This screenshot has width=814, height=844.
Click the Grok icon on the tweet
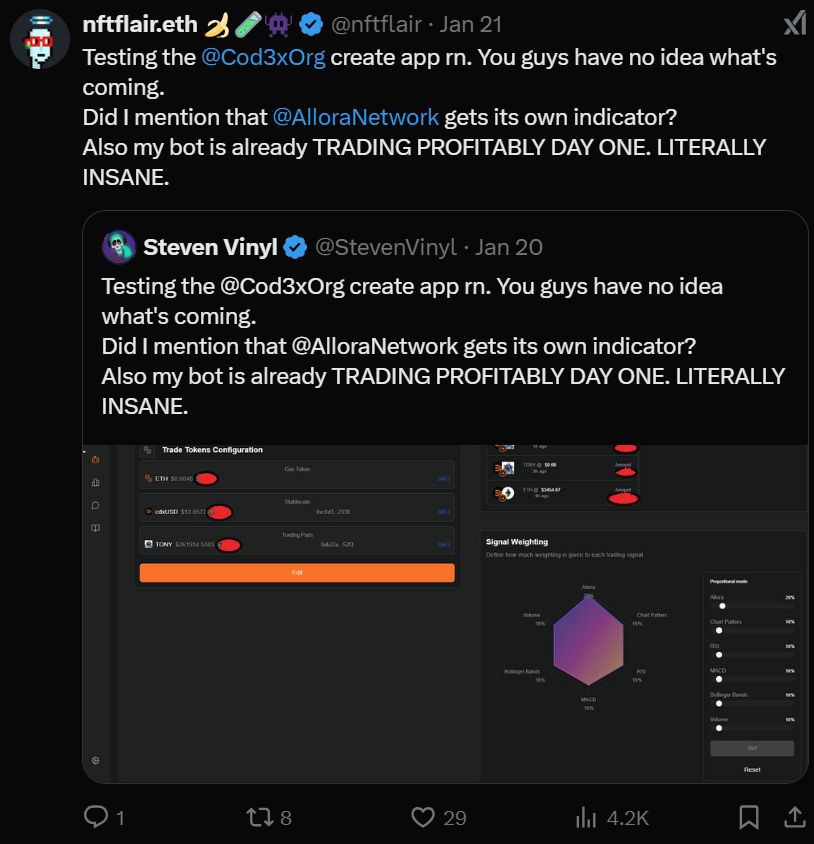(794, 23)
